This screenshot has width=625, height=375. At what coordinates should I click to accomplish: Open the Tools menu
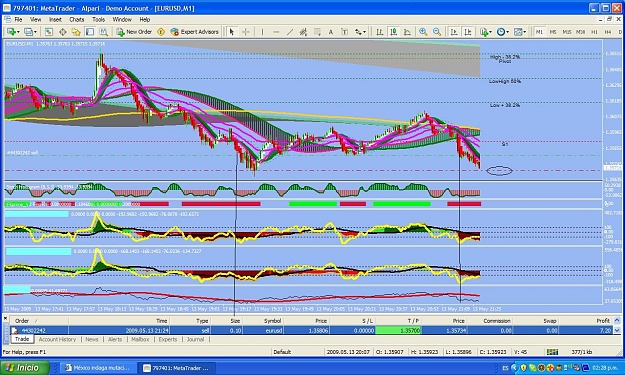98,20
